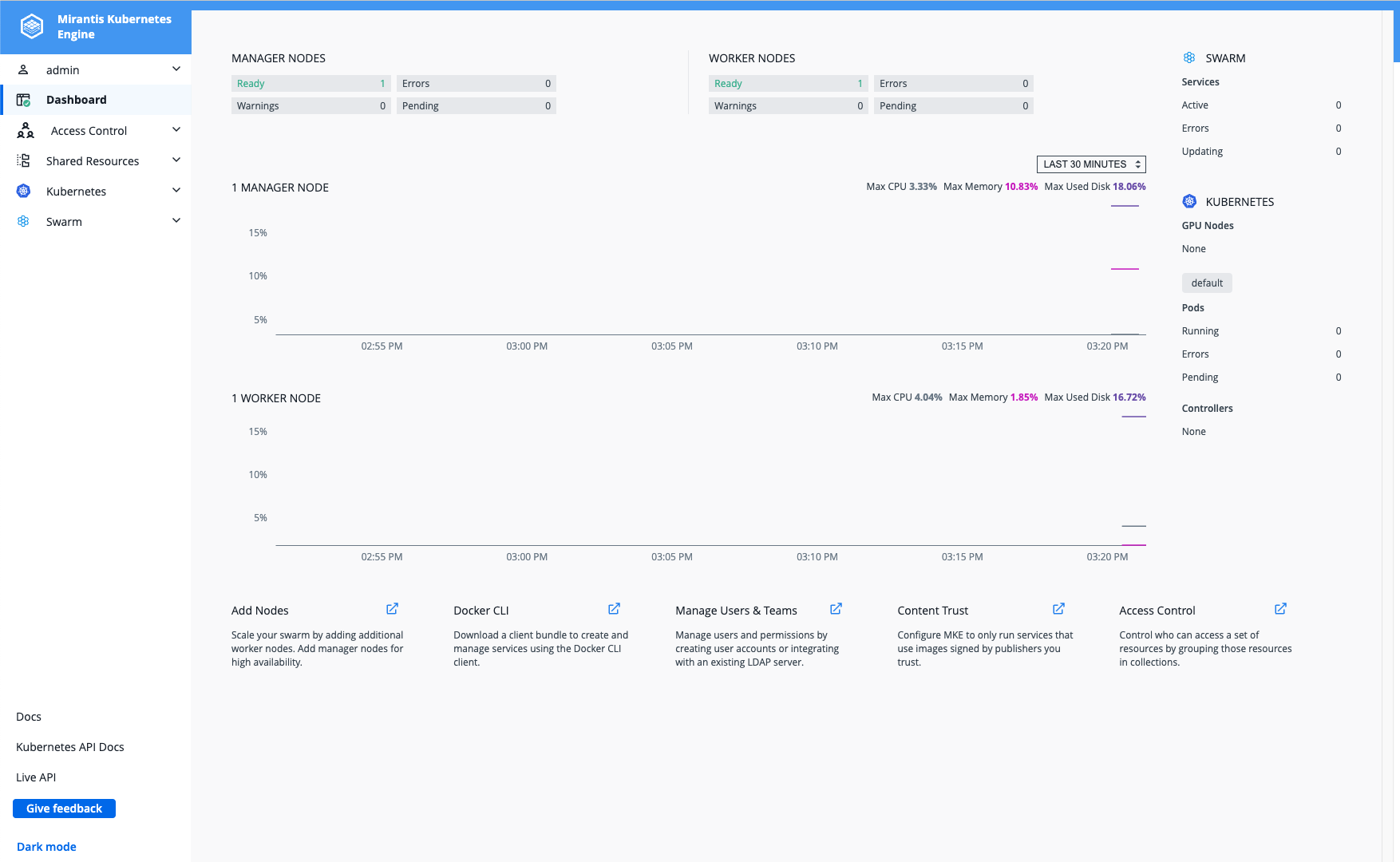This screenshot has width=1400, height=862.
Task: Click the manager Max CPU 3.33% value
Action: (923, 187)
